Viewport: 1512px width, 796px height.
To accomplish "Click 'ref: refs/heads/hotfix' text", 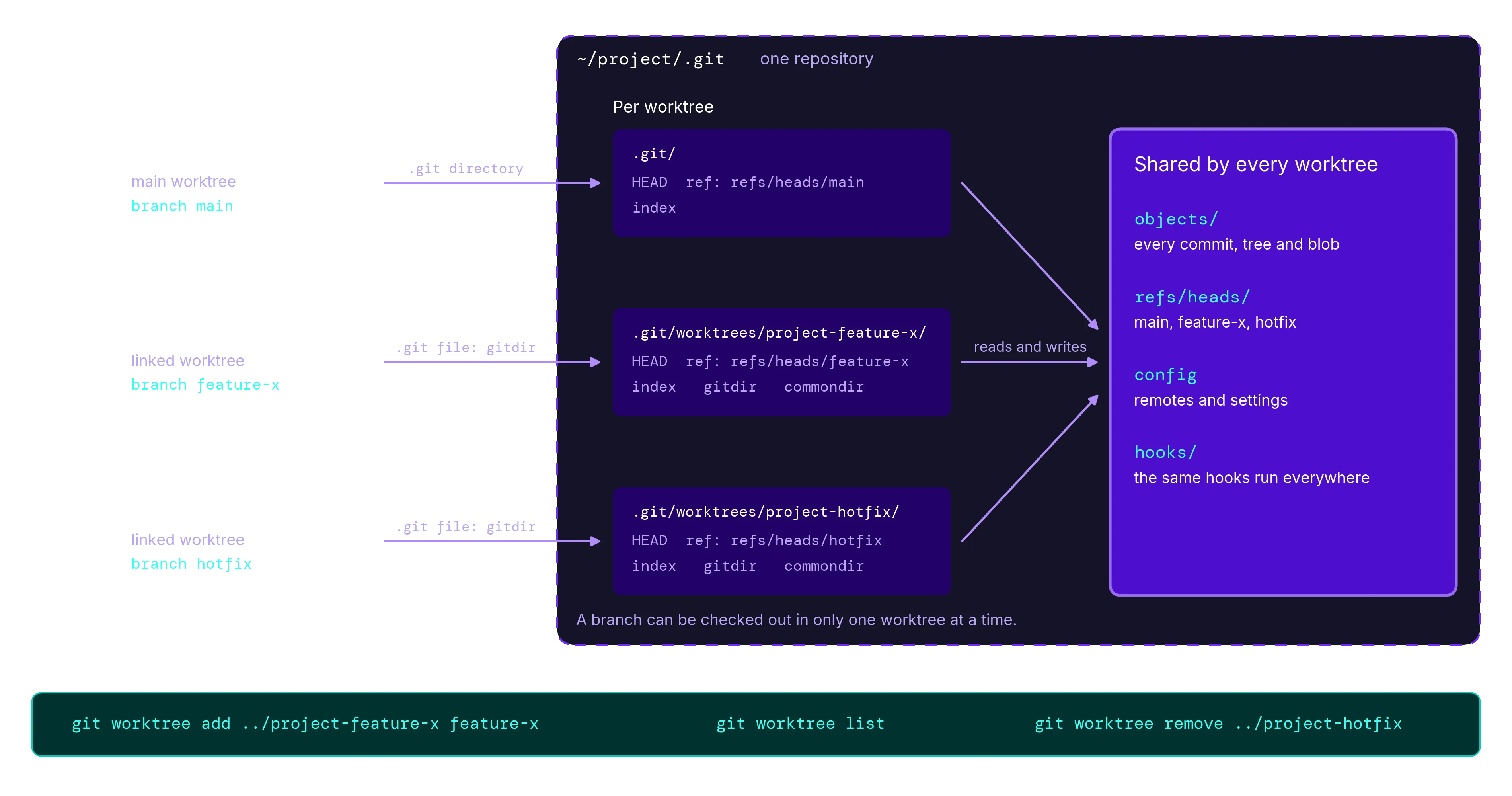I will [x=783, y=540].
